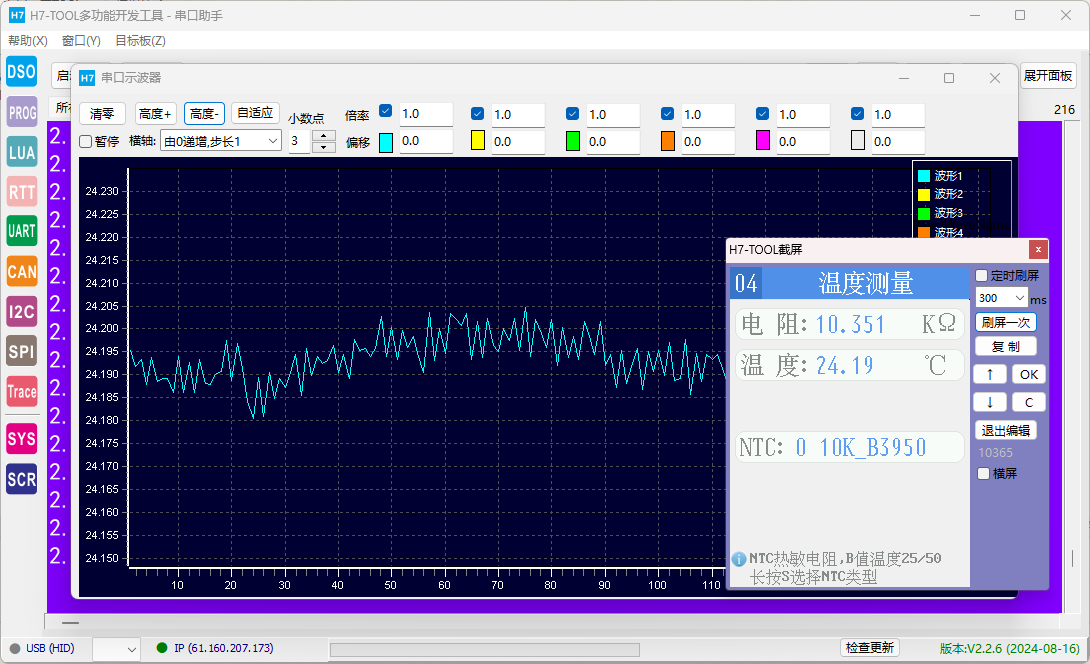Click the H7 logo in serial oscilloscope title

click(87, 78)
